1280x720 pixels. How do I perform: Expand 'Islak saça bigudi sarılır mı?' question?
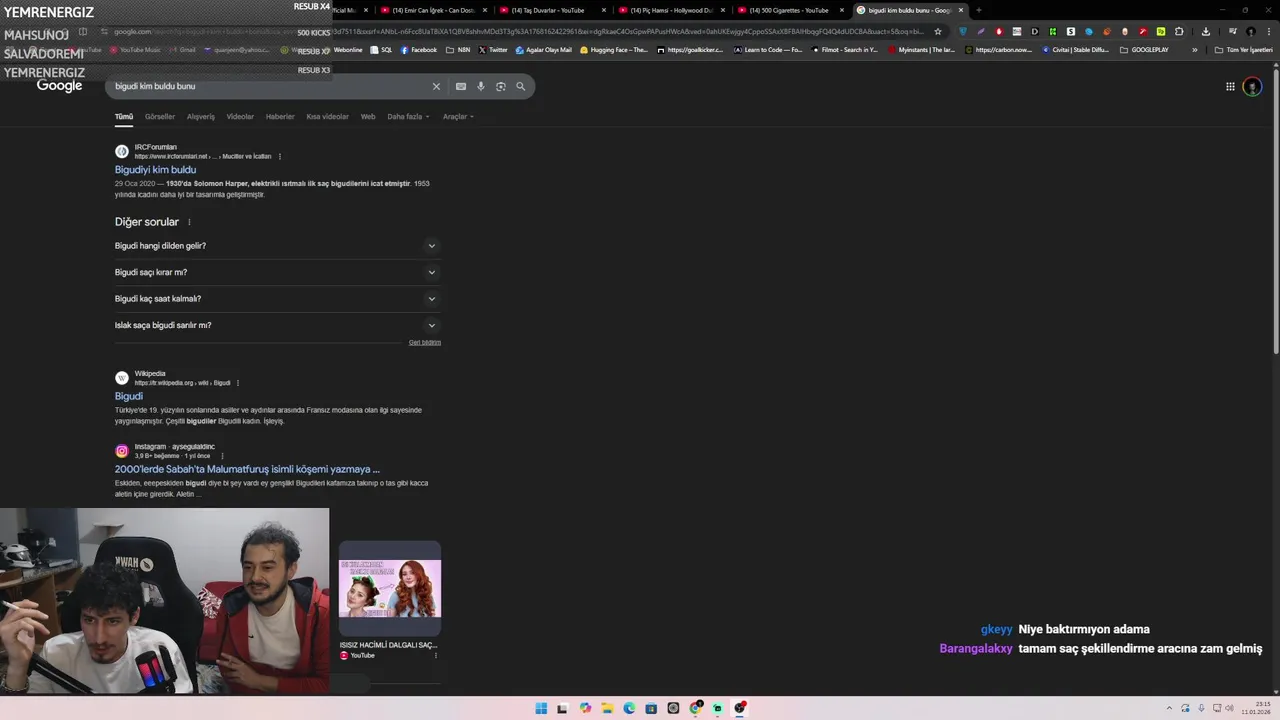[277, 325]
